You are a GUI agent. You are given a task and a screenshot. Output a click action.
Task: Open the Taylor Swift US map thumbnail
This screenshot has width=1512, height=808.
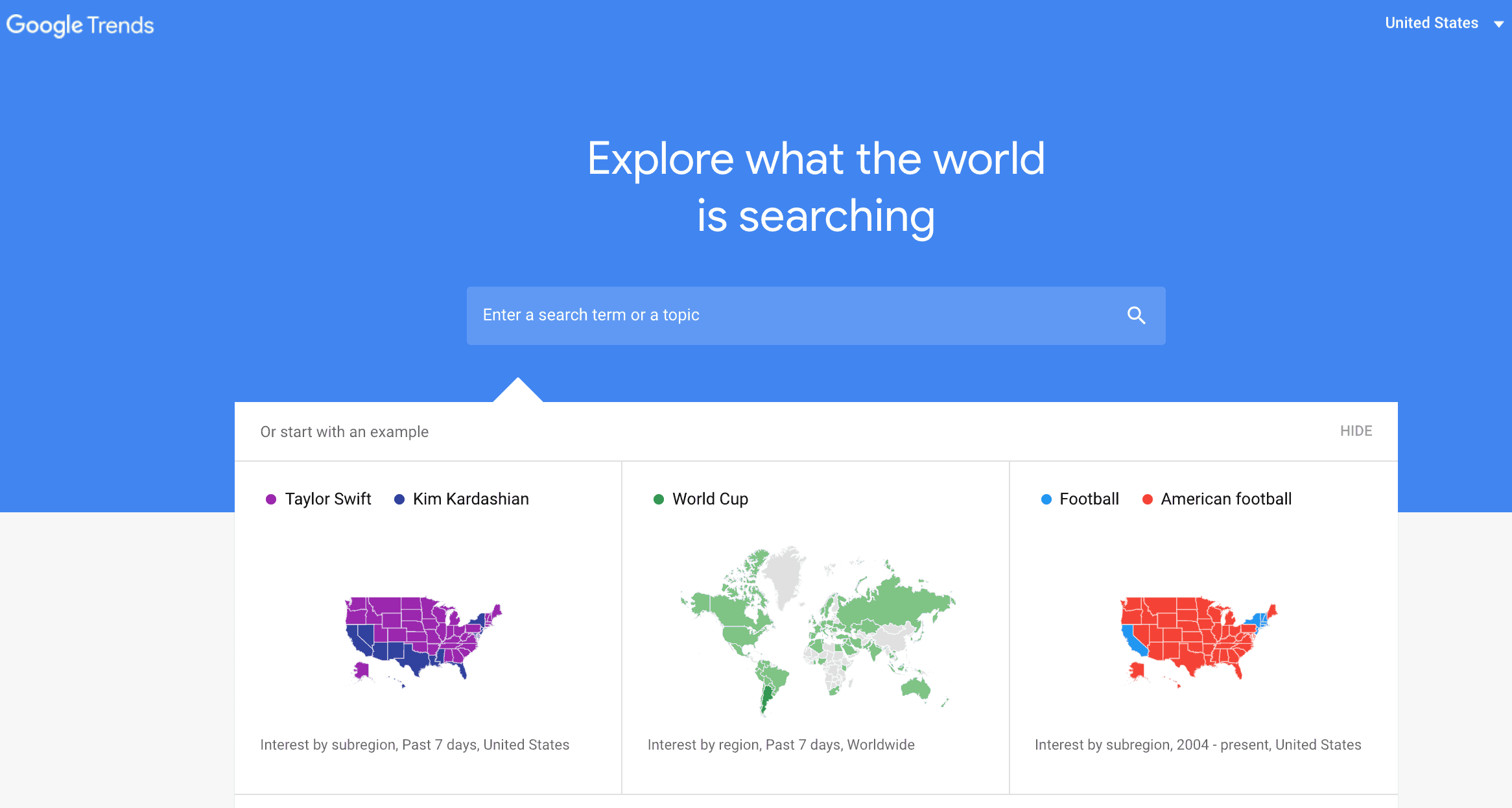(x=423, y=641)
